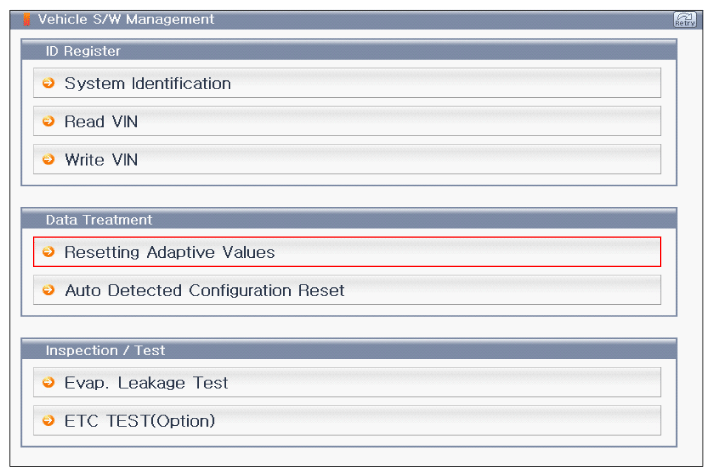This screenshot has width=713, height=476.
Task: Click the orange arrow beside Read VIN
Action: pyautogui.click(x=48, y=122)
